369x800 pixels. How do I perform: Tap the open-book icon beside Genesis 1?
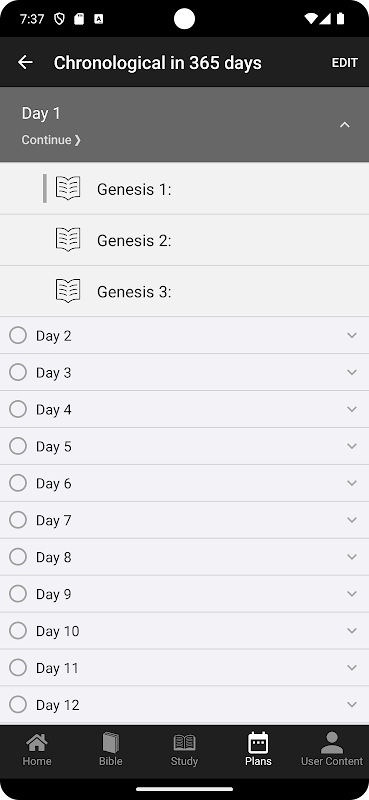pos(68,188)
